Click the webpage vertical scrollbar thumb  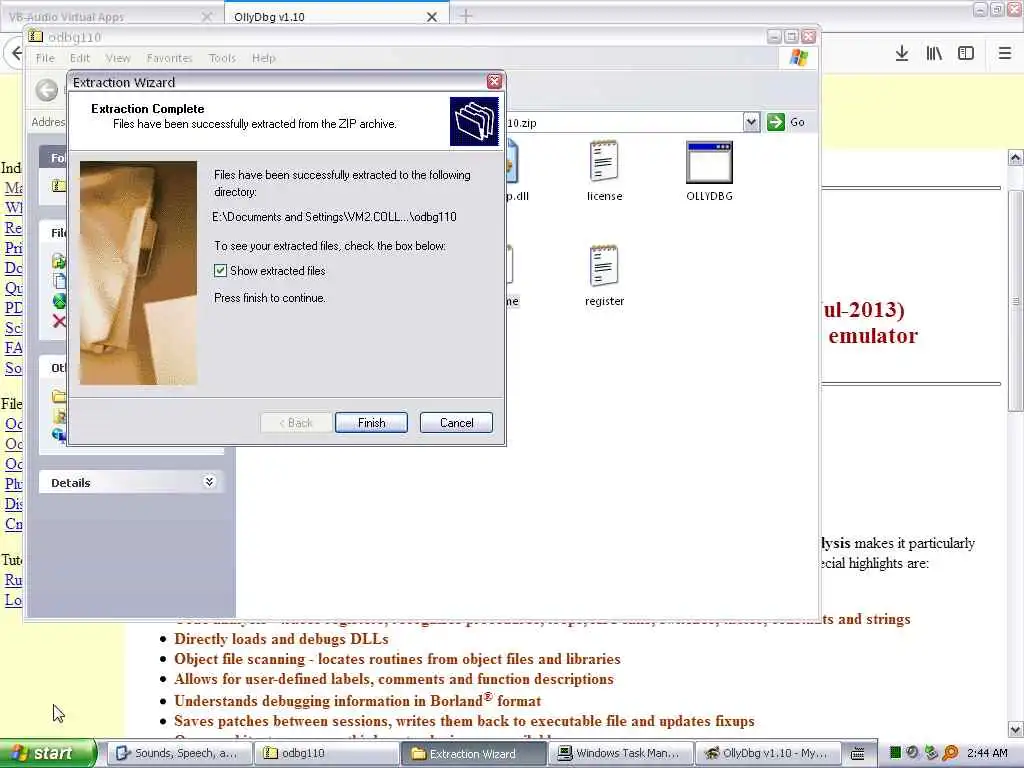pos(1015,300)
